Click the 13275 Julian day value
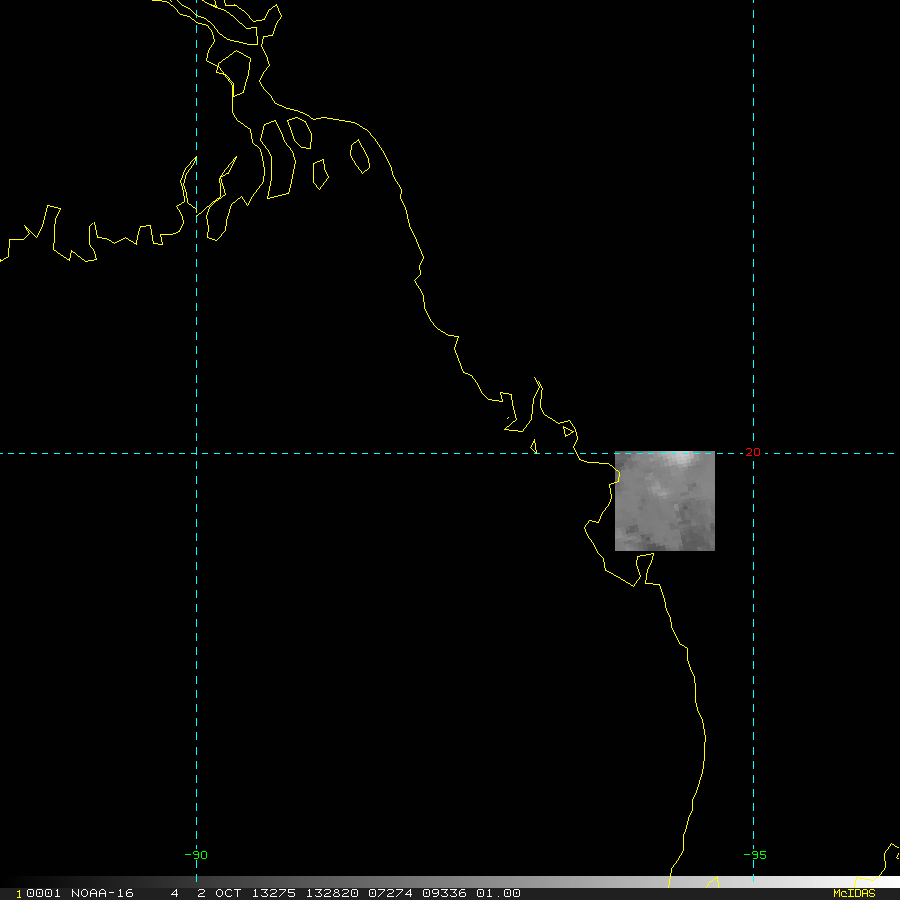The width and height of the screenshot is (900, 900). (x=274, y=893)
